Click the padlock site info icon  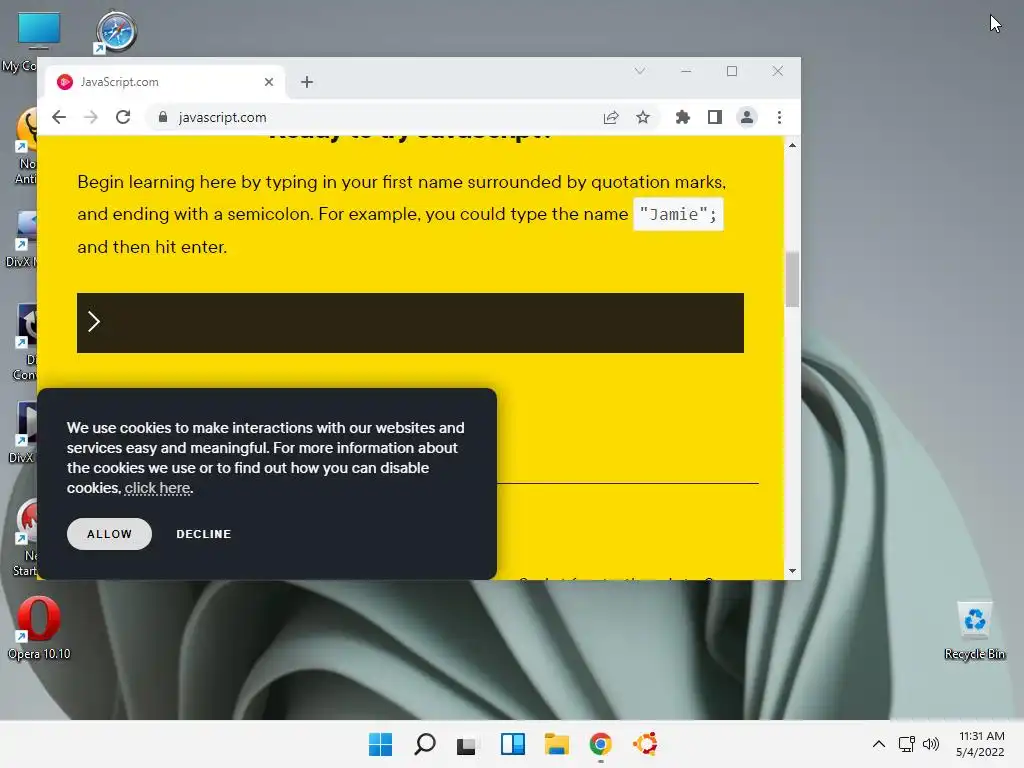click(163, 117)
